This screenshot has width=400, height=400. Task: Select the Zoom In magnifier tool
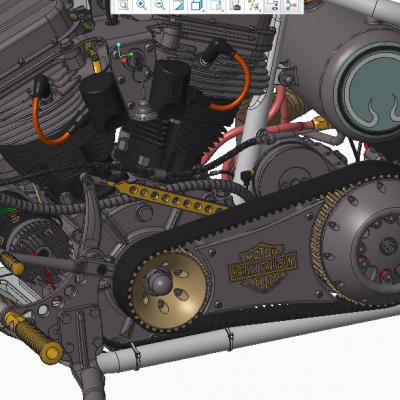tap(142, 5)
